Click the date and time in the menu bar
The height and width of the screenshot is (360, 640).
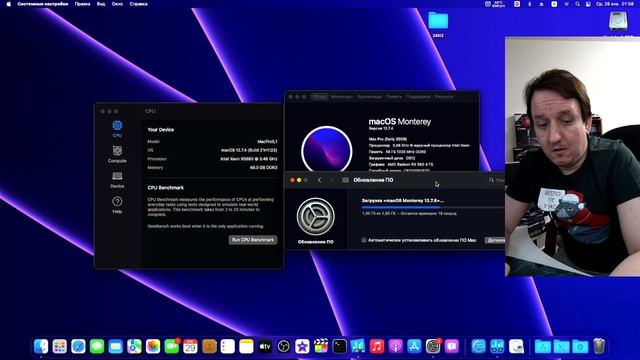pyautogui.click(x=615, y=4)
